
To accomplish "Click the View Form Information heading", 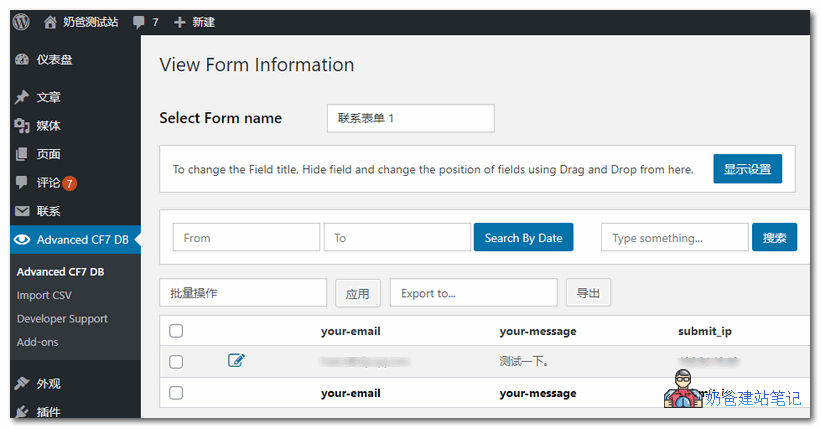I will click(x=257, y=65).
